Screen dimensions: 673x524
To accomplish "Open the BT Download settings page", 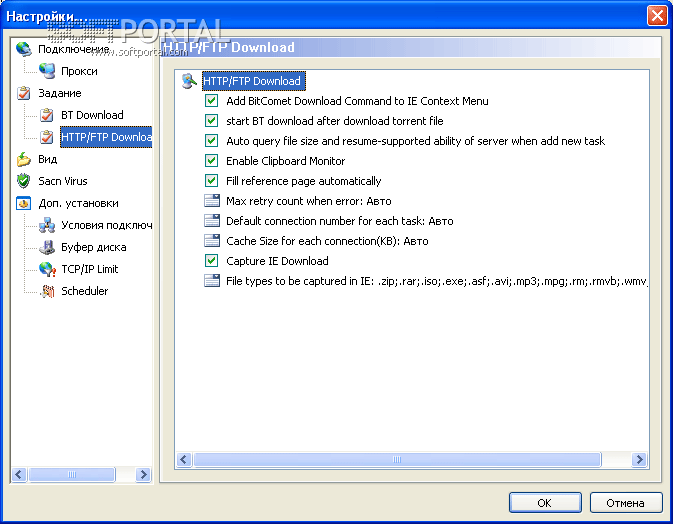I will (92, 115).
